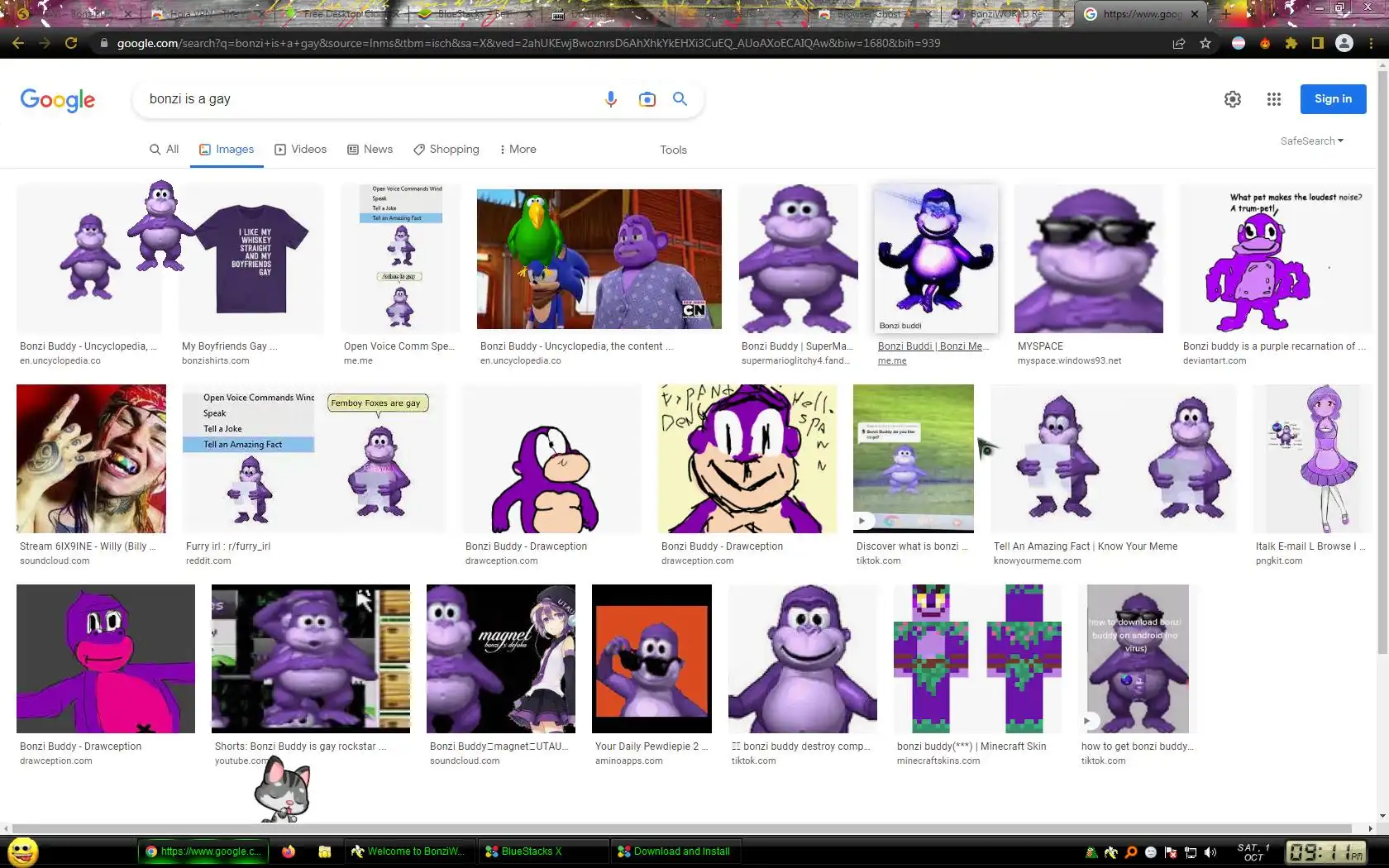Expand the SafeSearch dropdown
Screen dimensions: 1389x868
point(1312,141)
